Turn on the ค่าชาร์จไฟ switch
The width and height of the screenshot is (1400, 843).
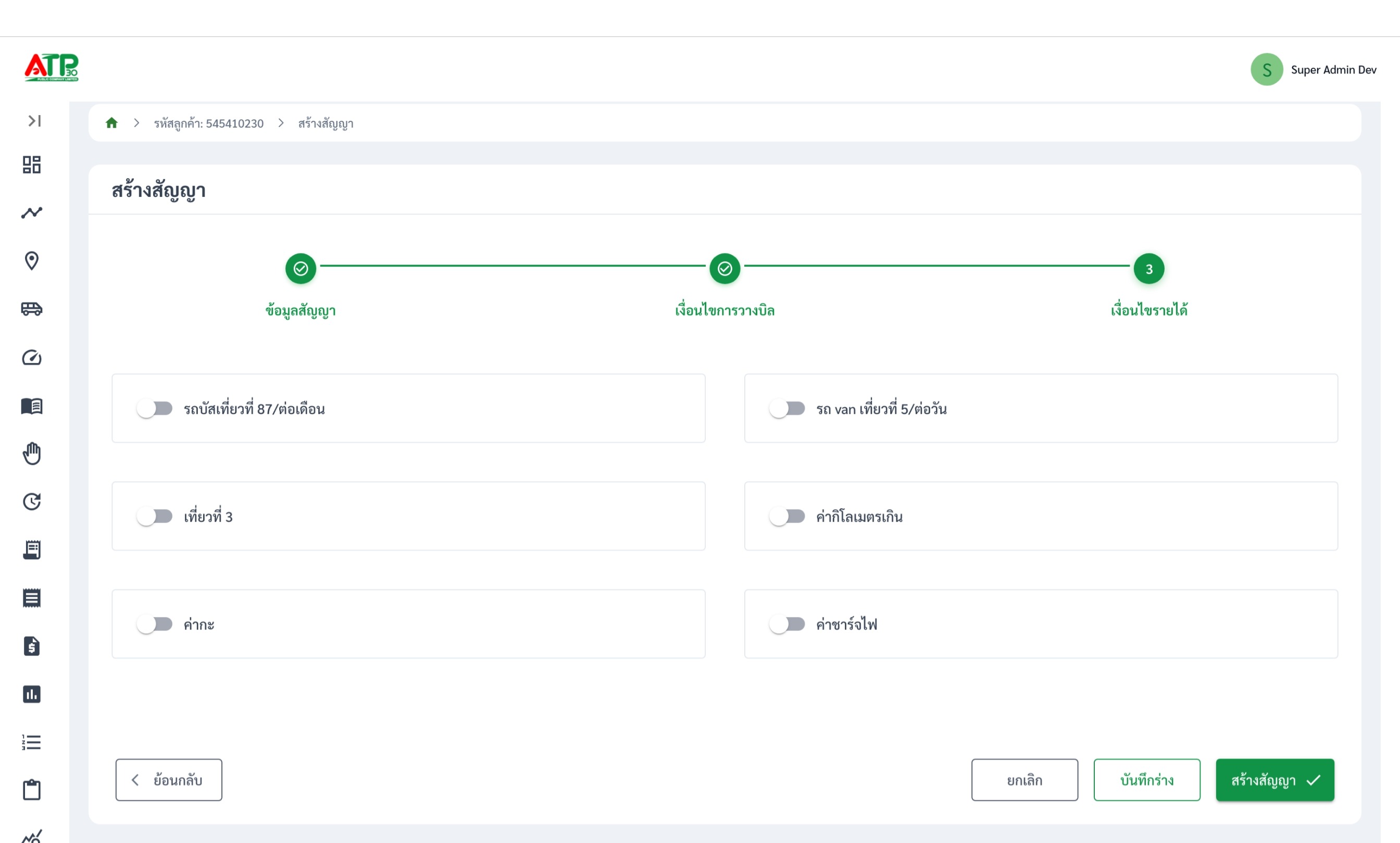(x=787, y=624)
